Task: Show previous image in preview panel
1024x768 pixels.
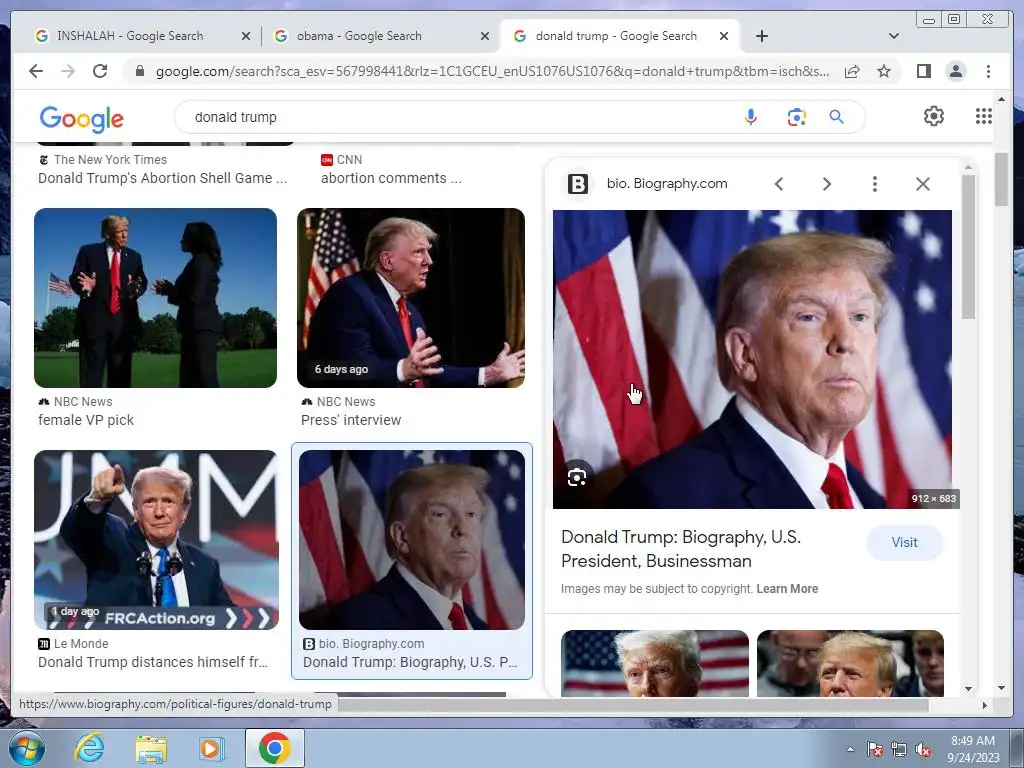Action: [778, 184]
